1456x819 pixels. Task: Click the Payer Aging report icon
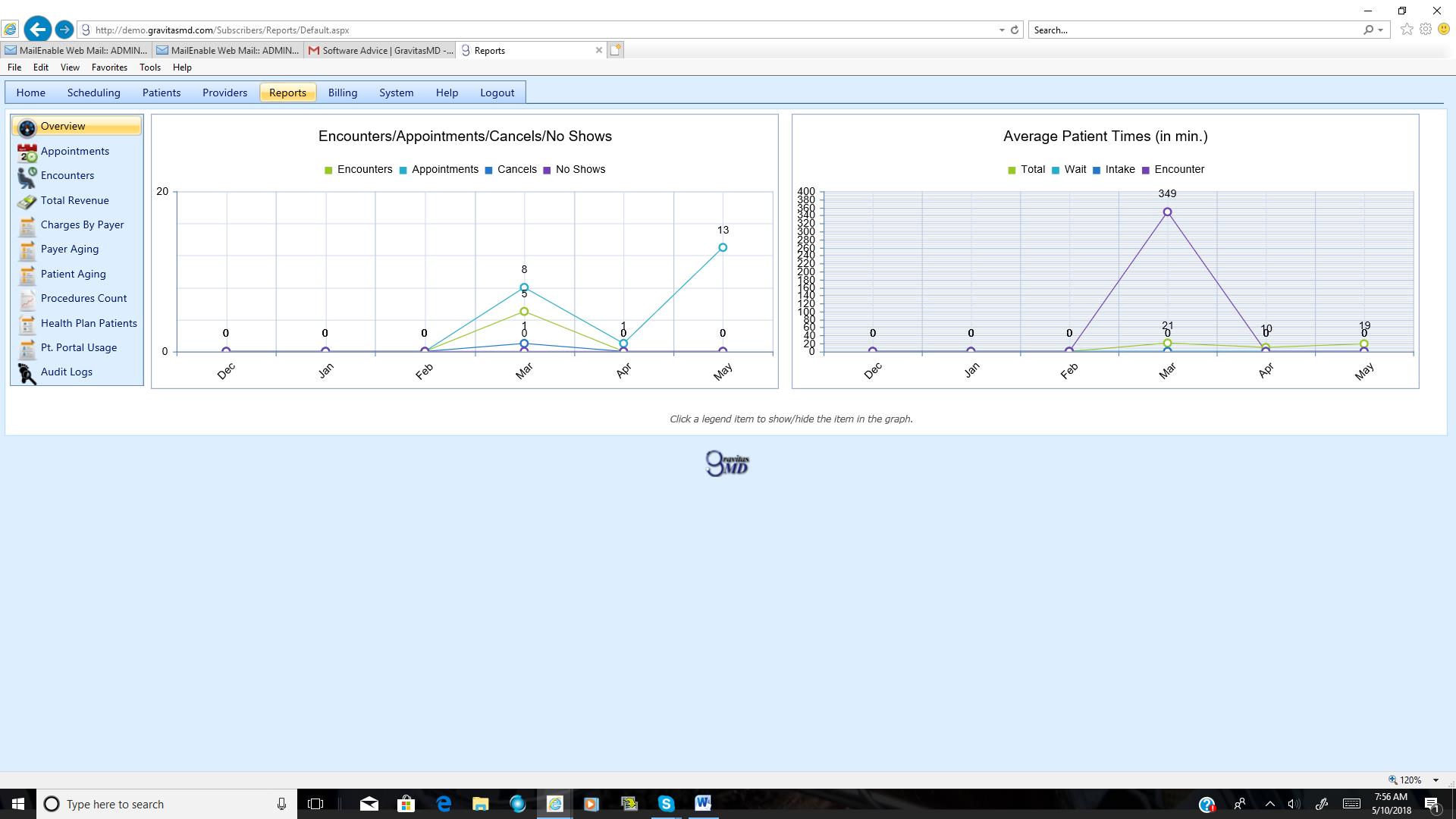click(27, 250)
